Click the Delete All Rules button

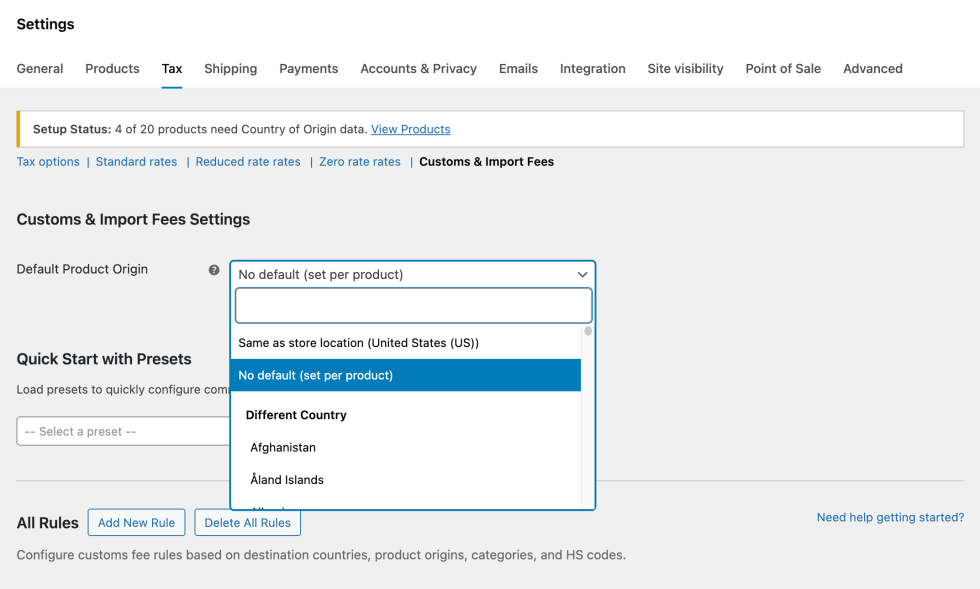pos(248,523)
